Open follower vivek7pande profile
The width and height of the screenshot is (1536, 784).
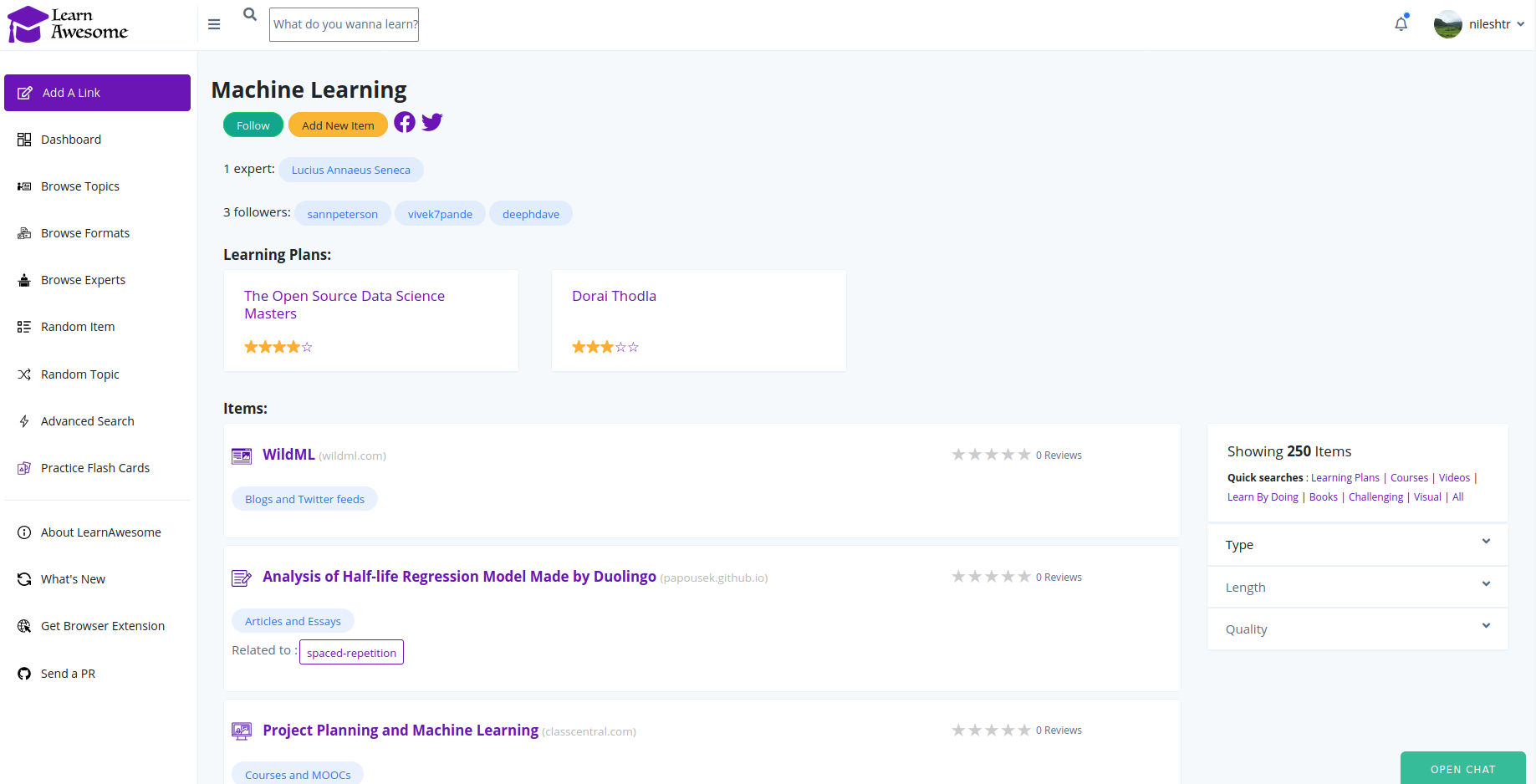pos(440,214)
